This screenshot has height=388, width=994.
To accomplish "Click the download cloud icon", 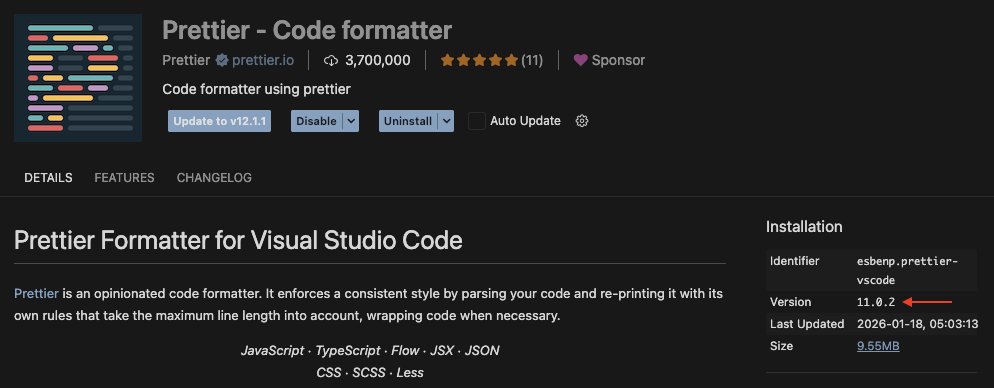I will coord(331,60).
